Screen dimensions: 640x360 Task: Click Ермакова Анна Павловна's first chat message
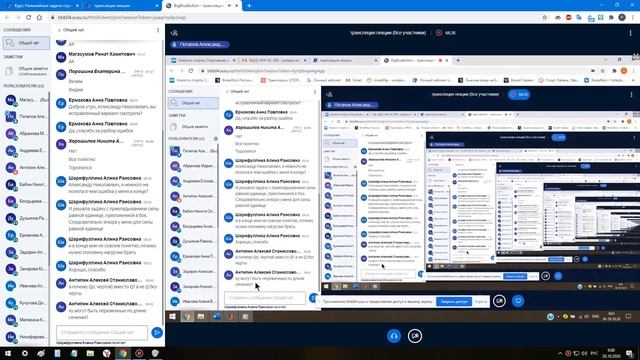(107, 106)
